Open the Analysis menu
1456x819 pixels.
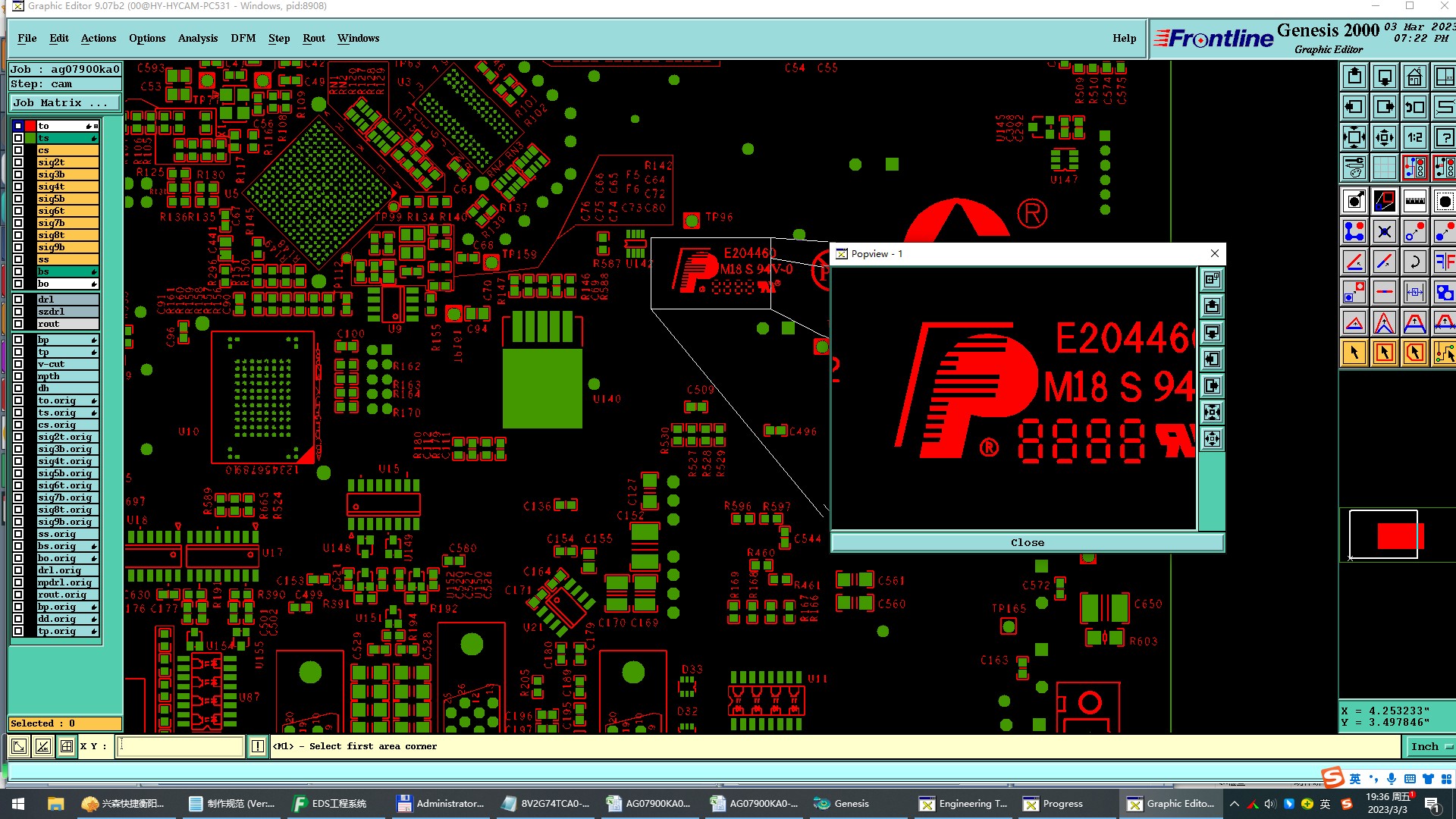coord(197,38)
